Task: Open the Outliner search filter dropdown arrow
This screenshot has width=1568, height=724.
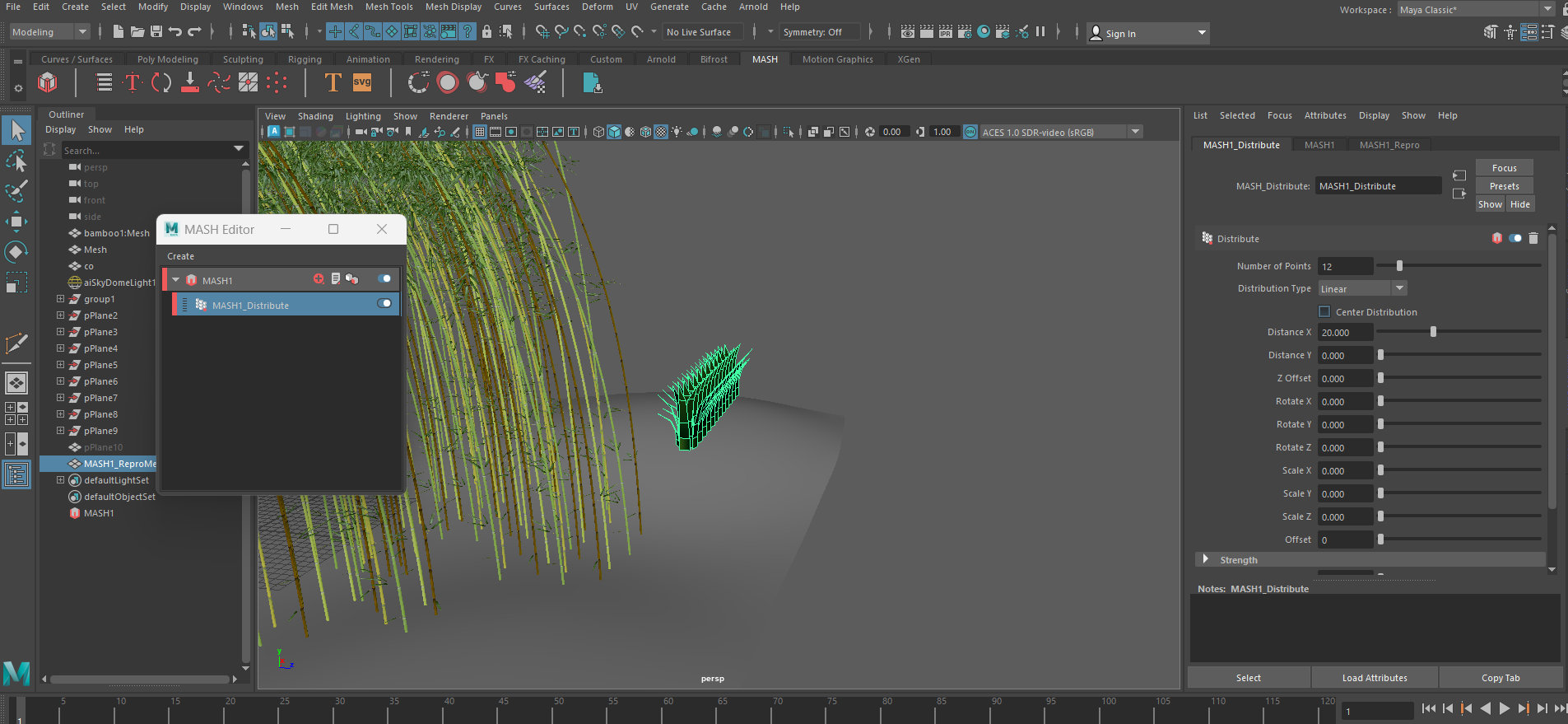Action: point(239,149)
